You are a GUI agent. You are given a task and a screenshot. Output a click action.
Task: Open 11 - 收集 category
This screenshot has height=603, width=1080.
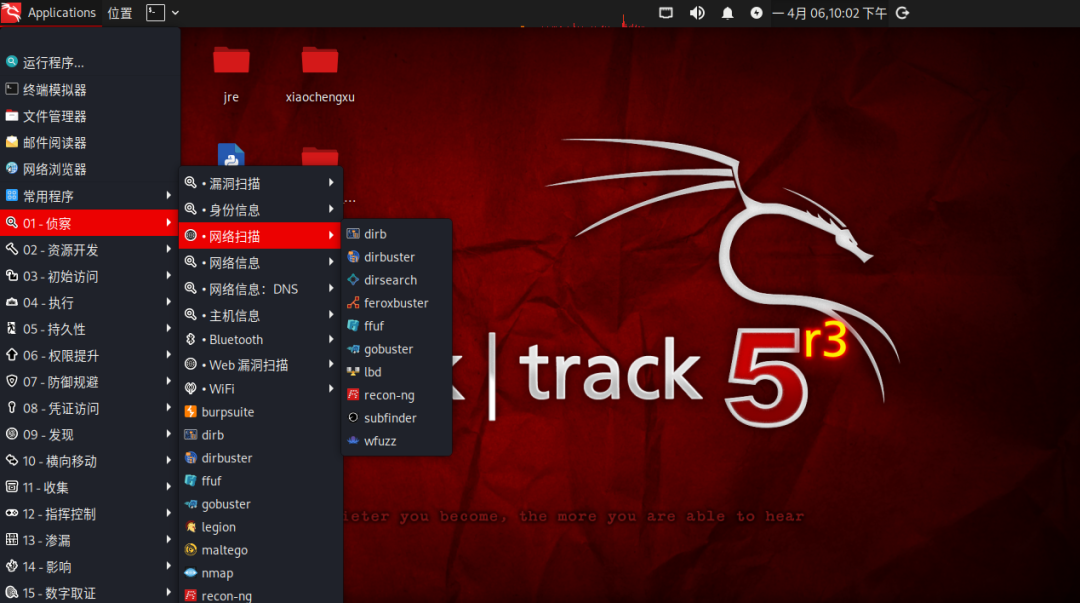click(x=90, y=487)
